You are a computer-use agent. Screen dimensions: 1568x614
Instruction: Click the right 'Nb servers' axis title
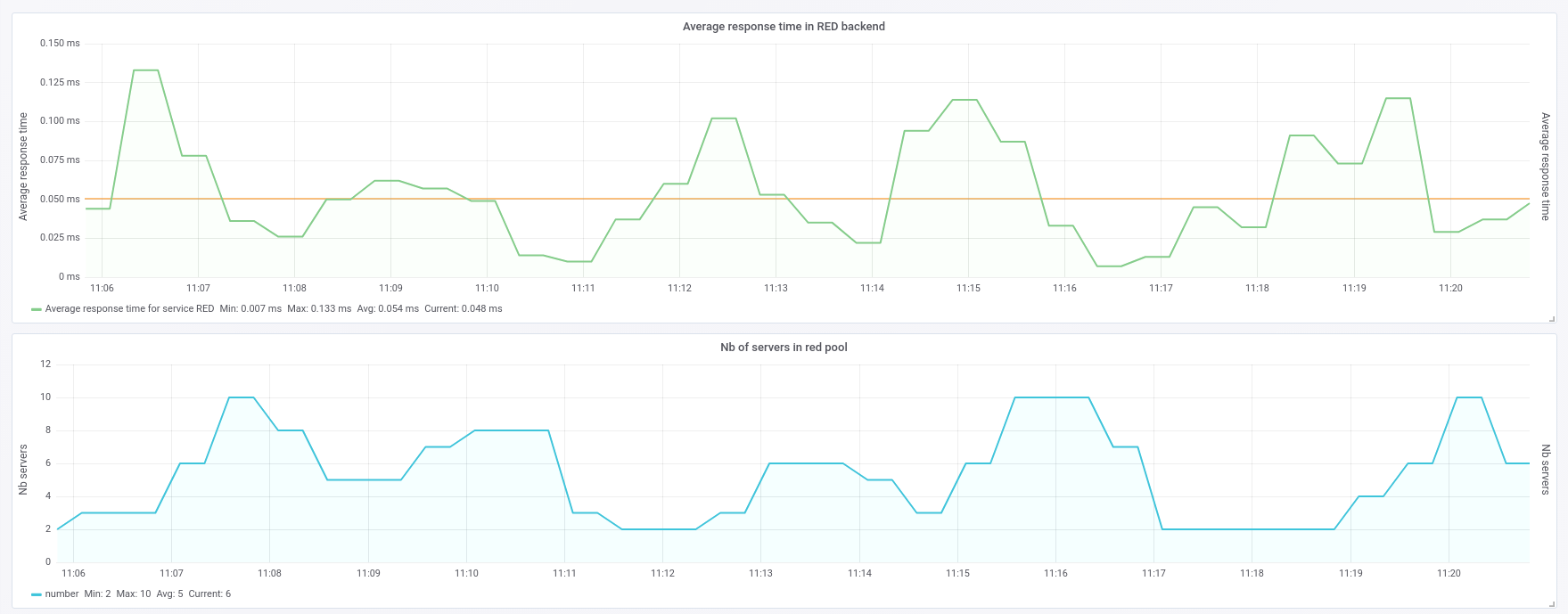click(1545, 470)
